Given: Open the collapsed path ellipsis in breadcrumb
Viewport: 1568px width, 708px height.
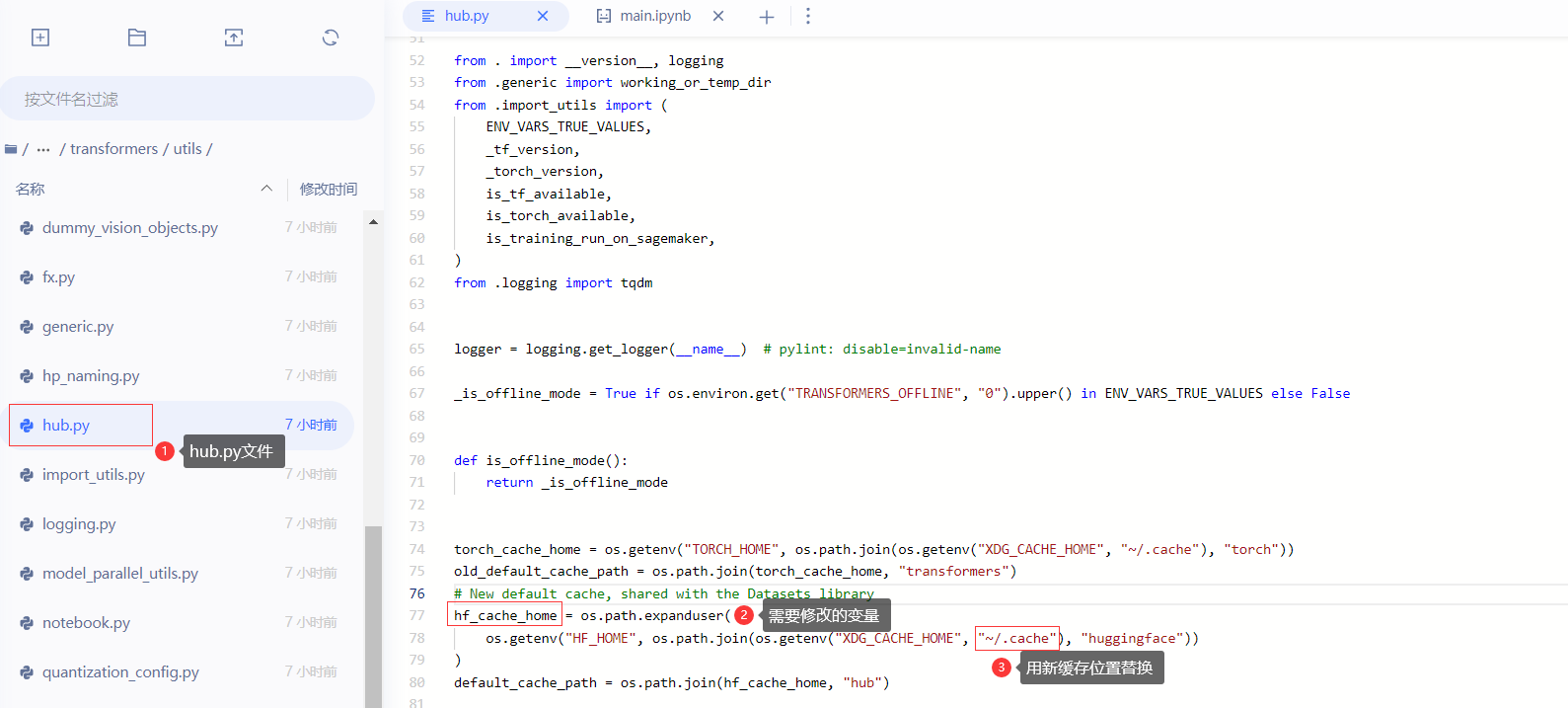Looking at the screenshot, I should (x=43, y=149).
